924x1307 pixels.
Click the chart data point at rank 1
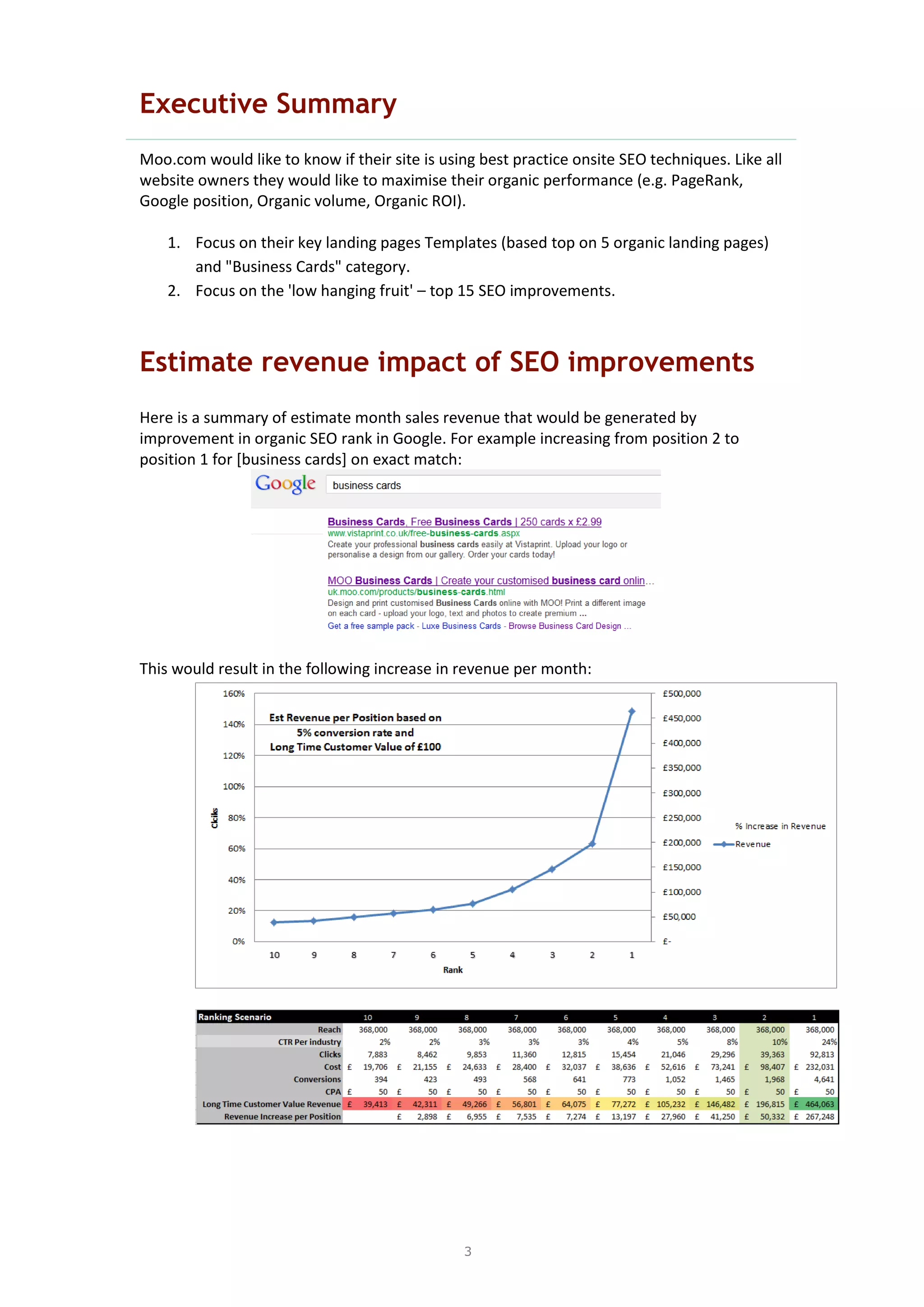point(631,711)
